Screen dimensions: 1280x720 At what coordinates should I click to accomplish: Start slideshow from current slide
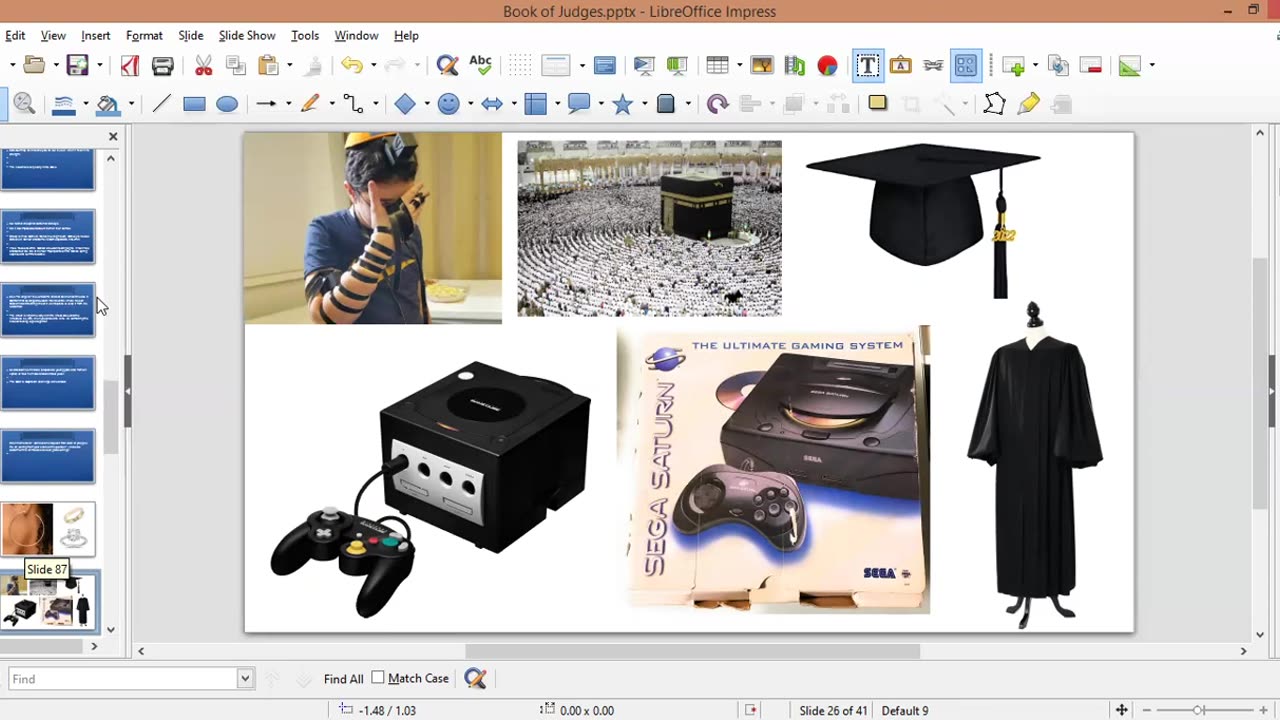(677, 65)
